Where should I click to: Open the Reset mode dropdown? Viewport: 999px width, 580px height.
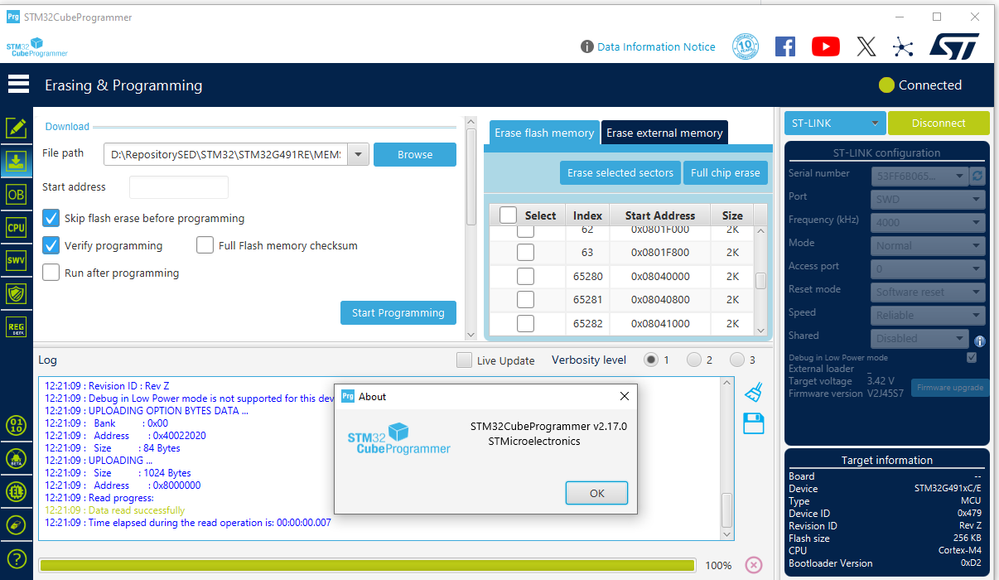point(928,292)
